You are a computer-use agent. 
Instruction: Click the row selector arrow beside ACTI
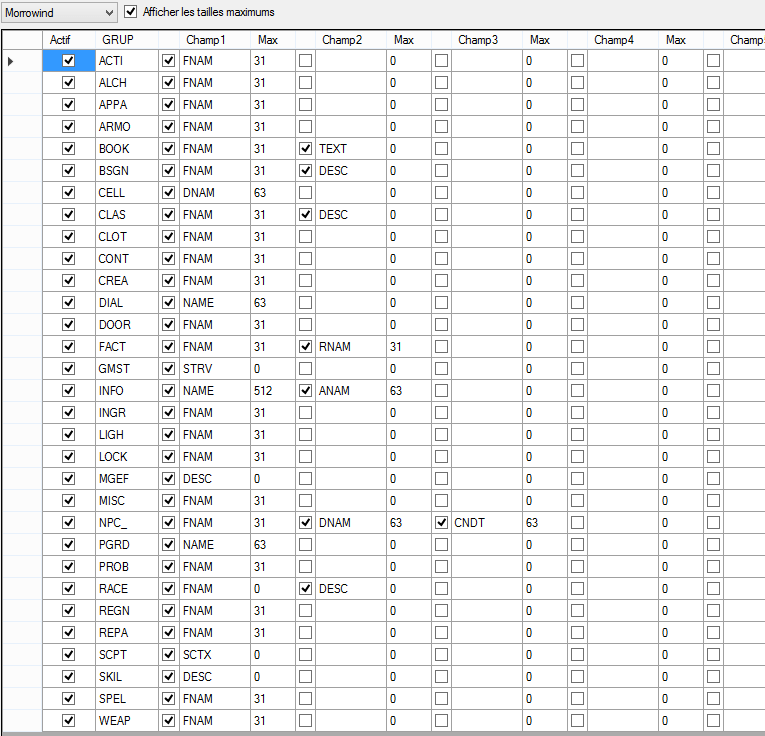click(11, 61)
